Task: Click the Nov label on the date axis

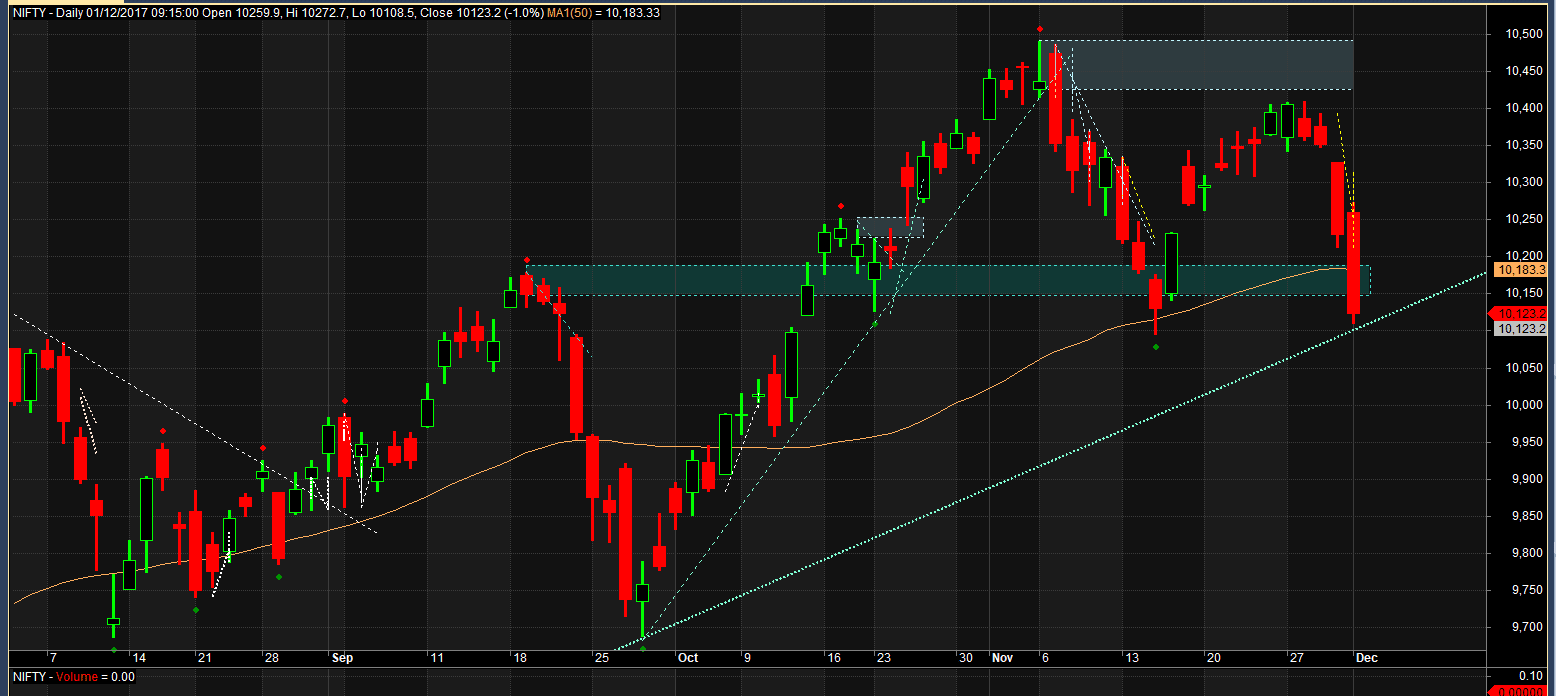Action: 1003,658
